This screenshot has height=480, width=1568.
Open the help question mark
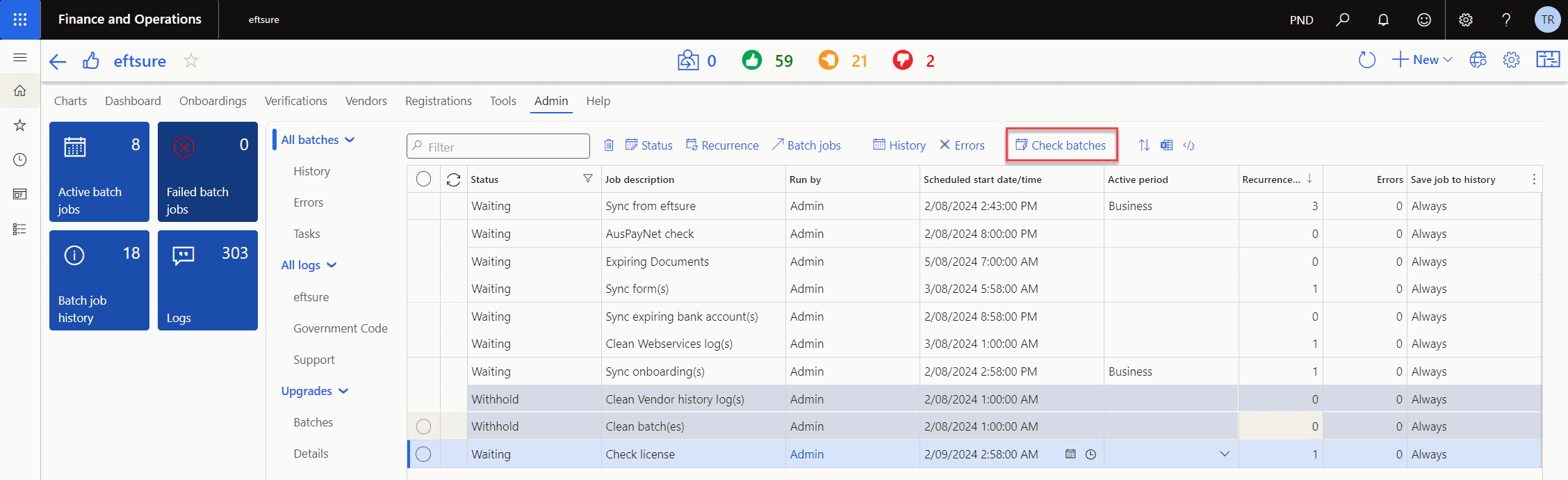1506,19
